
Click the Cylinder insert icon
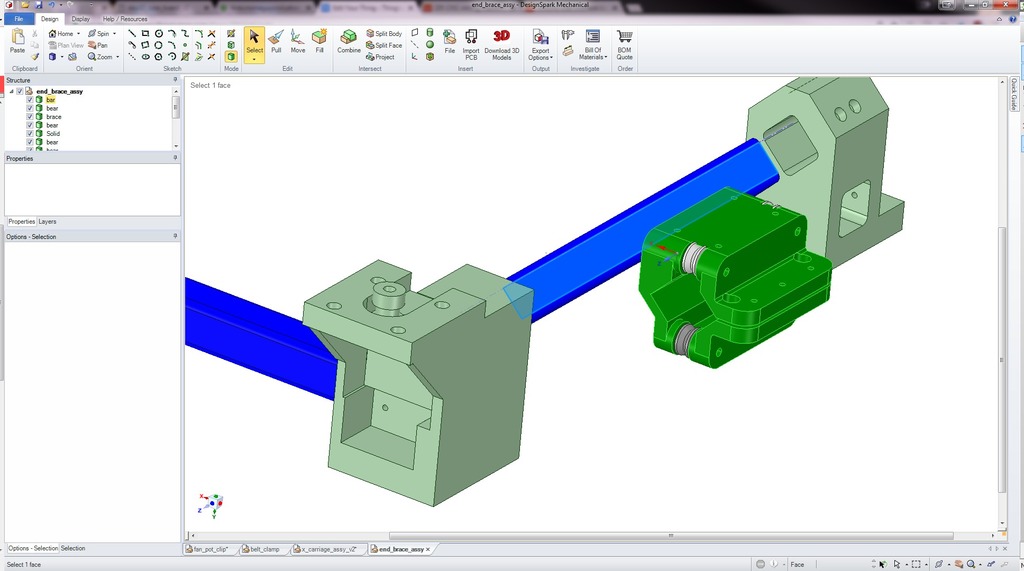[x=430, y=33]
